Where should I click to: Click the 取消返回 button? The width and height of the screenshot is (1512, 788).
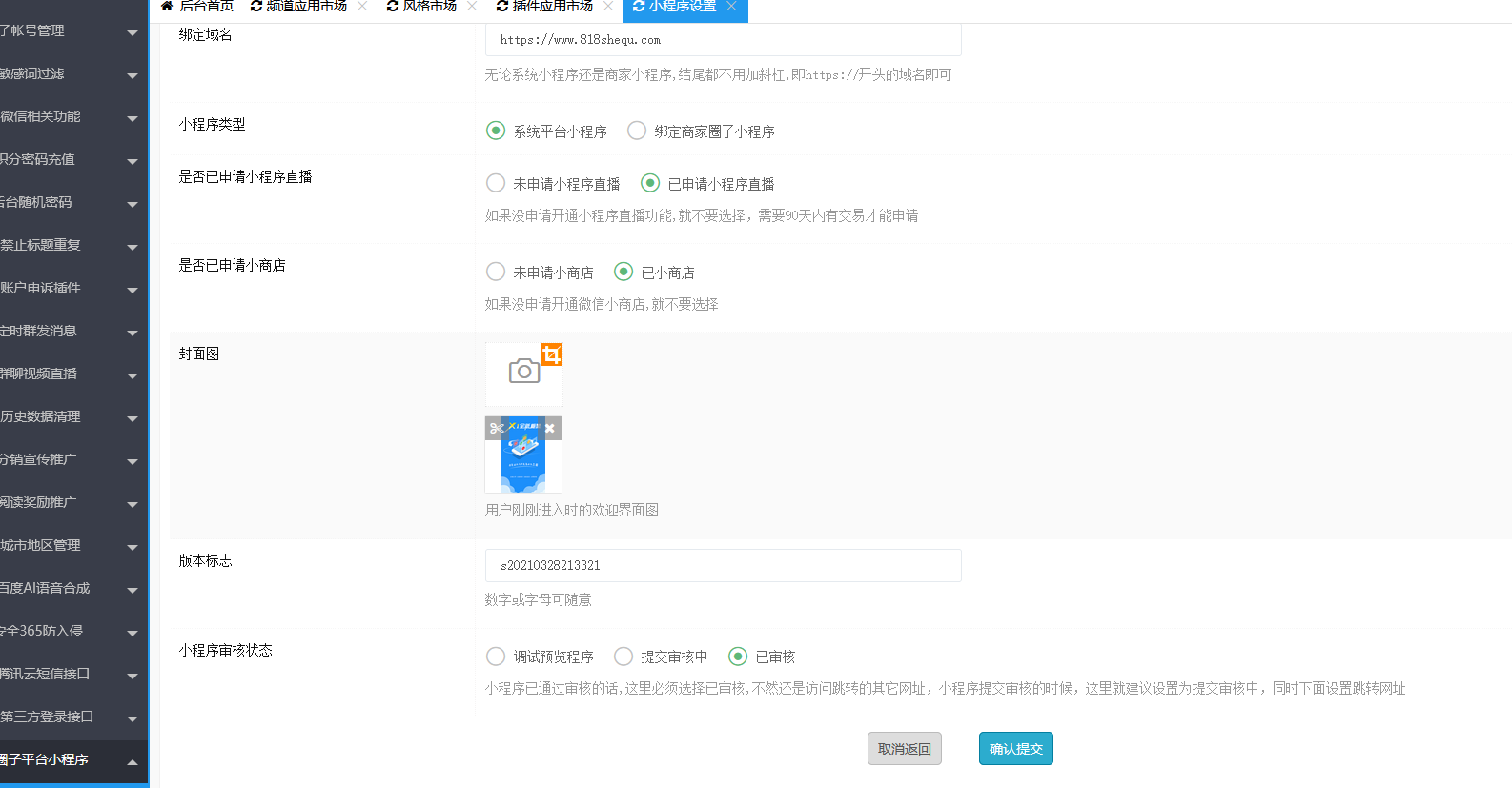904,749
